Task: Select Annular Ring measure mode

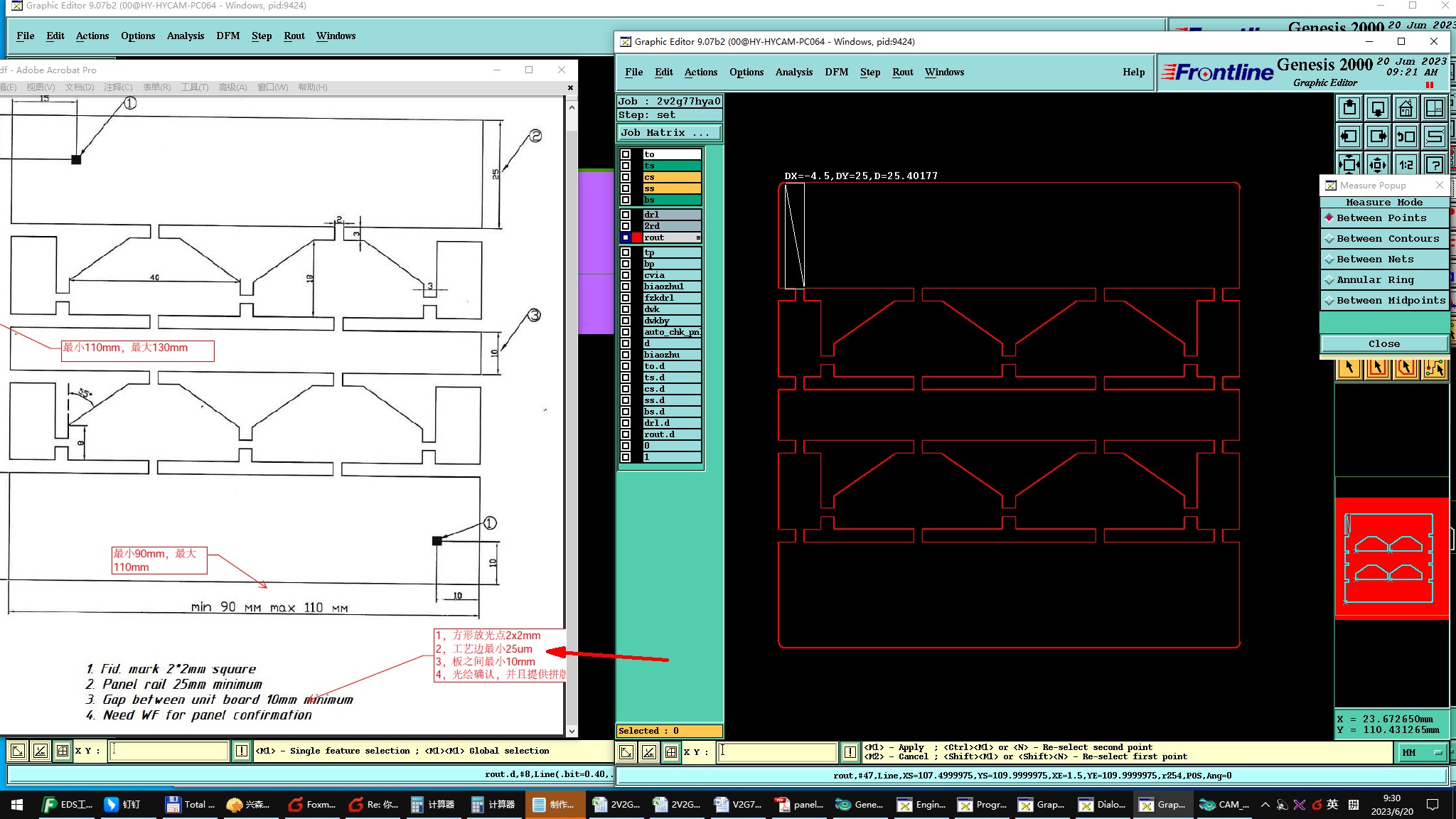Action: [x=1384, y=280]
